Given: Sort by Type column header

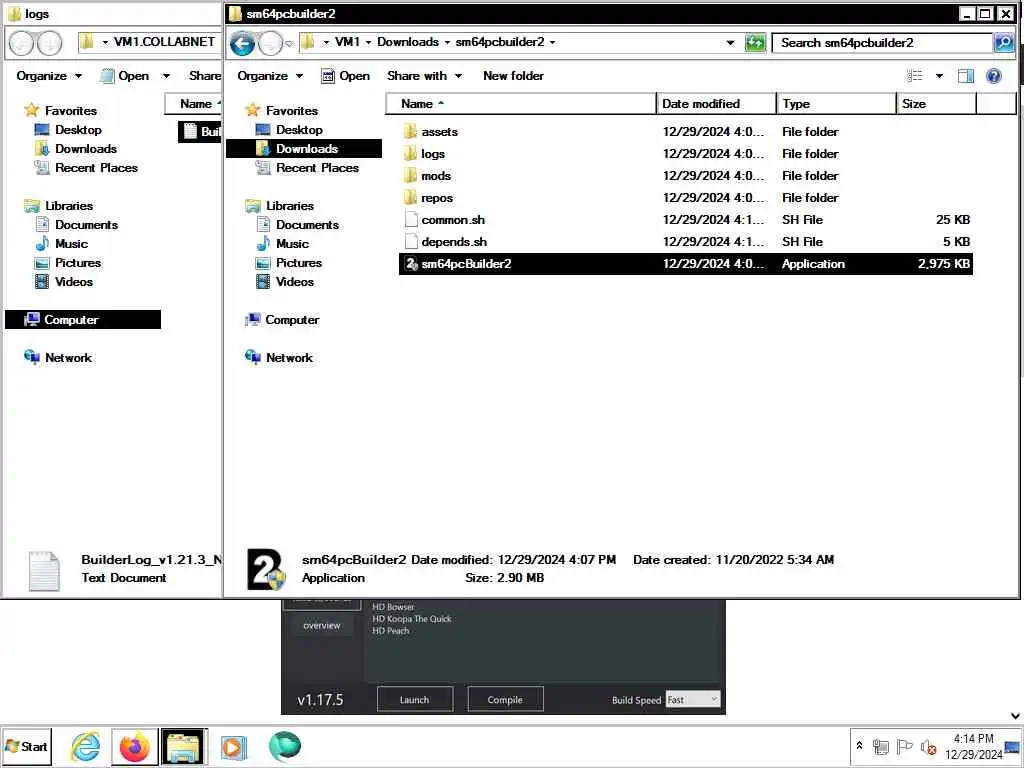Looking at the screenshot, I should pyautogui.click(x=837, y=104).
